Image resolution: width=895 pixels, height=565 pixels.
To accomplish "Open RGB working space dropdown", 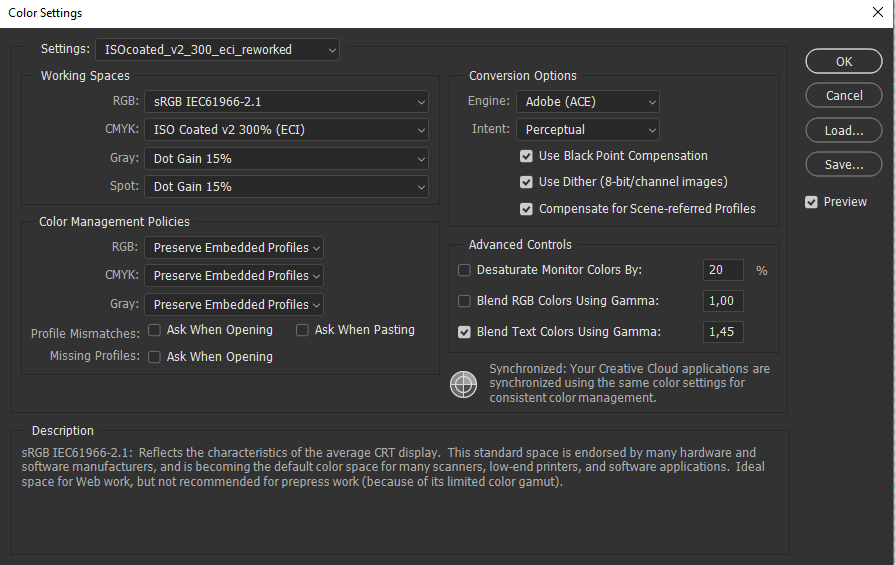I will [286, 102].
